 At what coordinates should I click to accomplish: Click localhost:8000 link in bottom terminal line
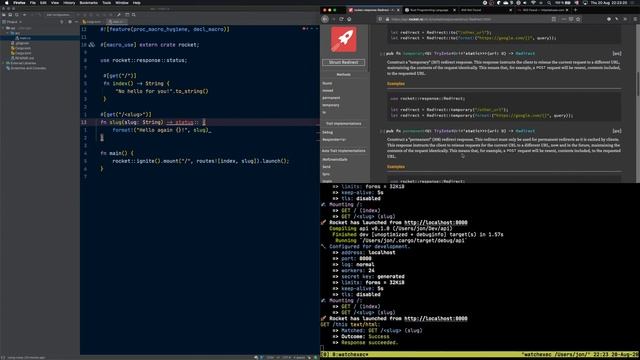tap(436, 319)
